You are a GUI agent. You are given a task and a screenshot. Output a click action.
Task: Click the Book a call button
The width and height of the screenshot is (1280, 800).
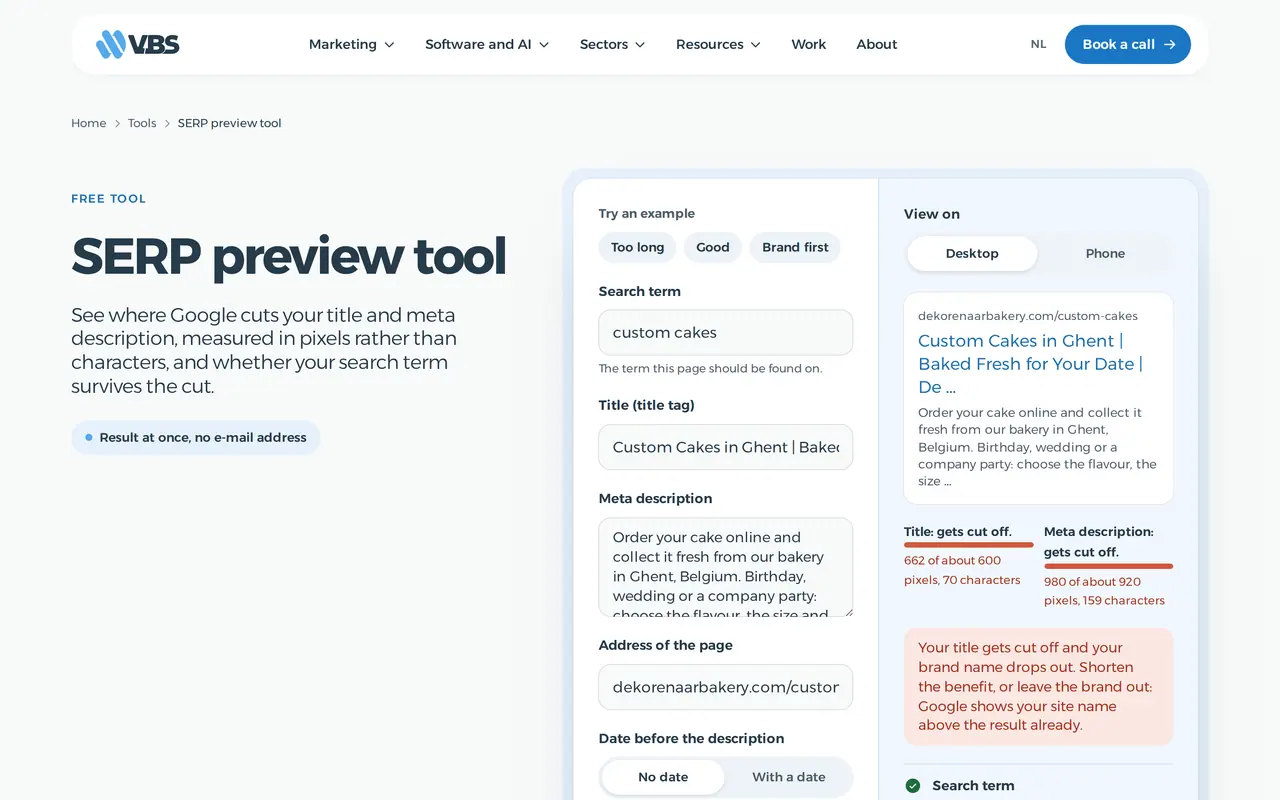point(1128,44)
